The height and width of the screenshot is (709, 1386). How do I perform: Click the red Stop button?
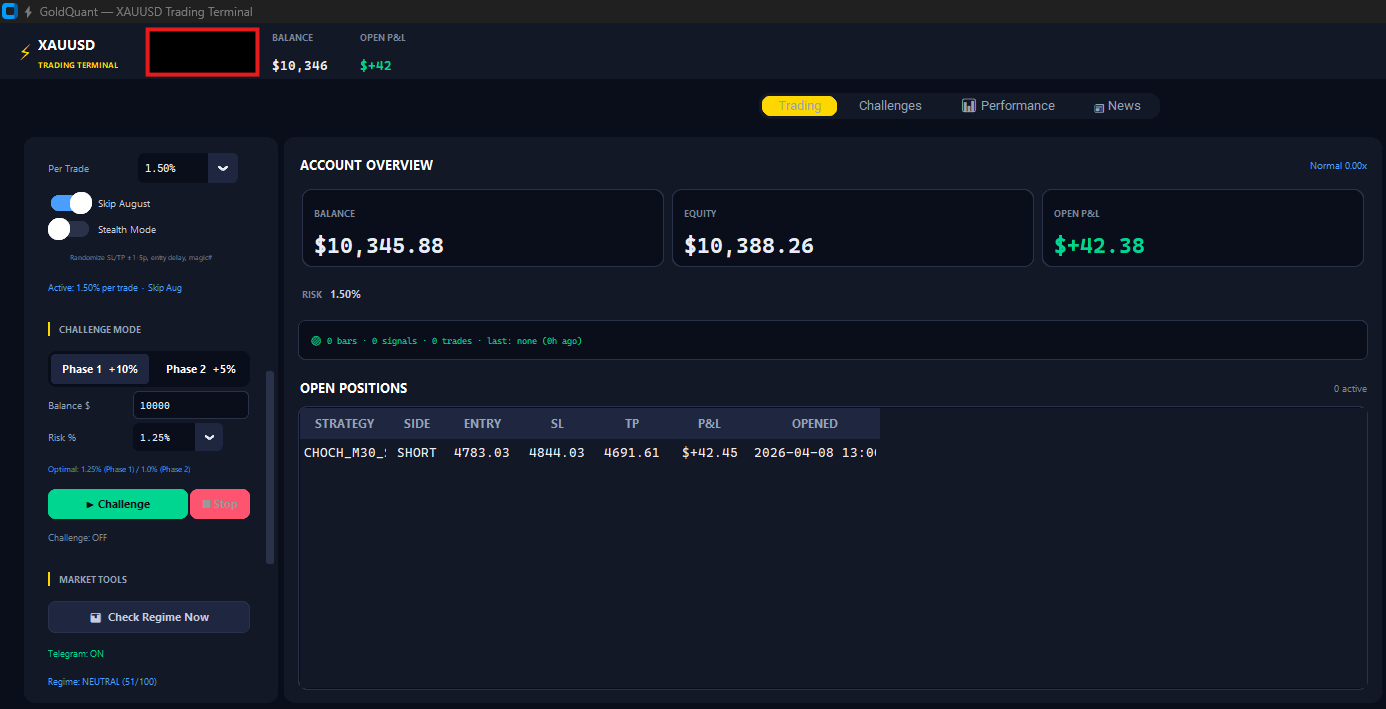(220, 504)
